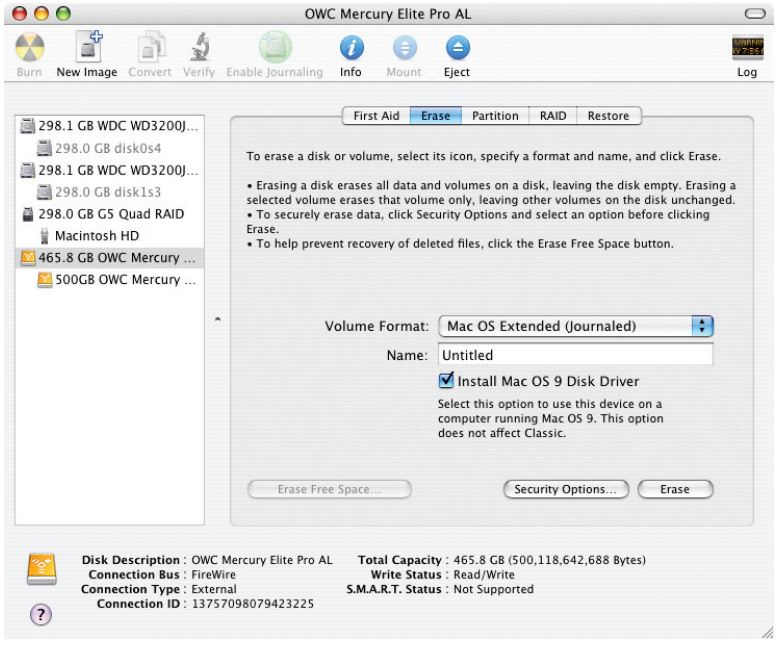Toggle Install Mac OS 9 Disk Driver checkbox
780x645 pixels.
[446, 380]
